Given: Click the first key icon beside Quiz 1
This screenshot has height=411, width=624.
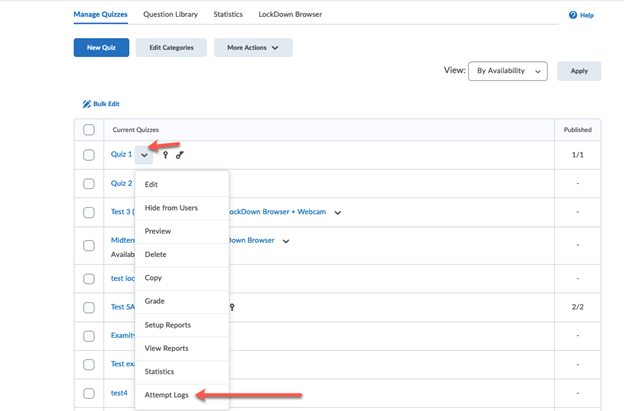Looking at the screenshot, I should point(165,155).
